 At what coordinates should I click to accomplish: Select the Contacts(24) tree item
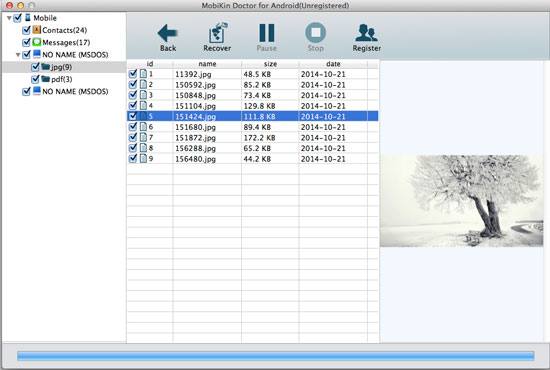click(65, 30)
